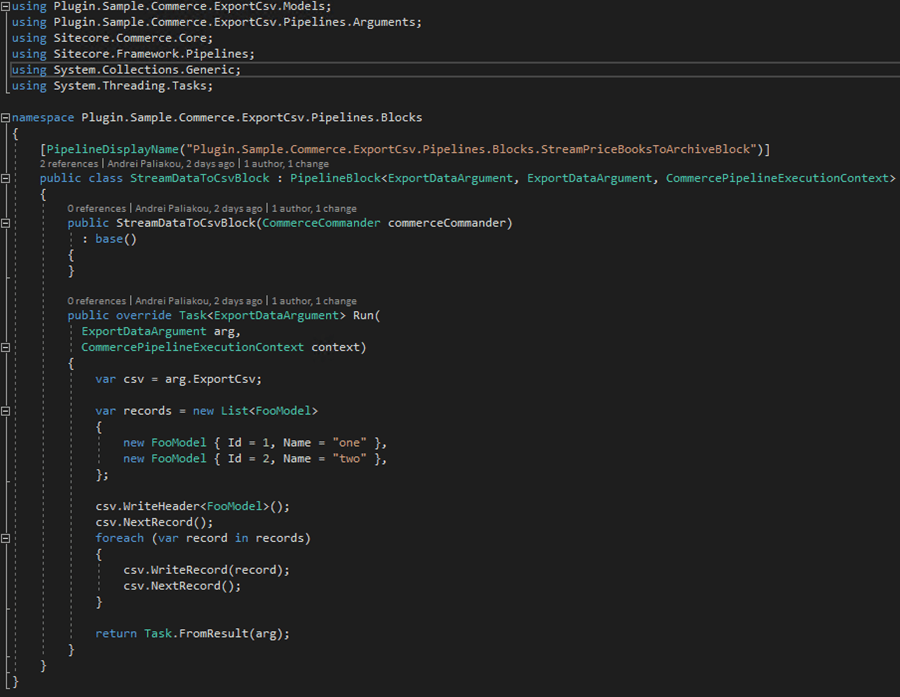This screenshot has width=900, height=697.
Task: Click the commerceCommander parameter name
Action: [x=447, y=223]
